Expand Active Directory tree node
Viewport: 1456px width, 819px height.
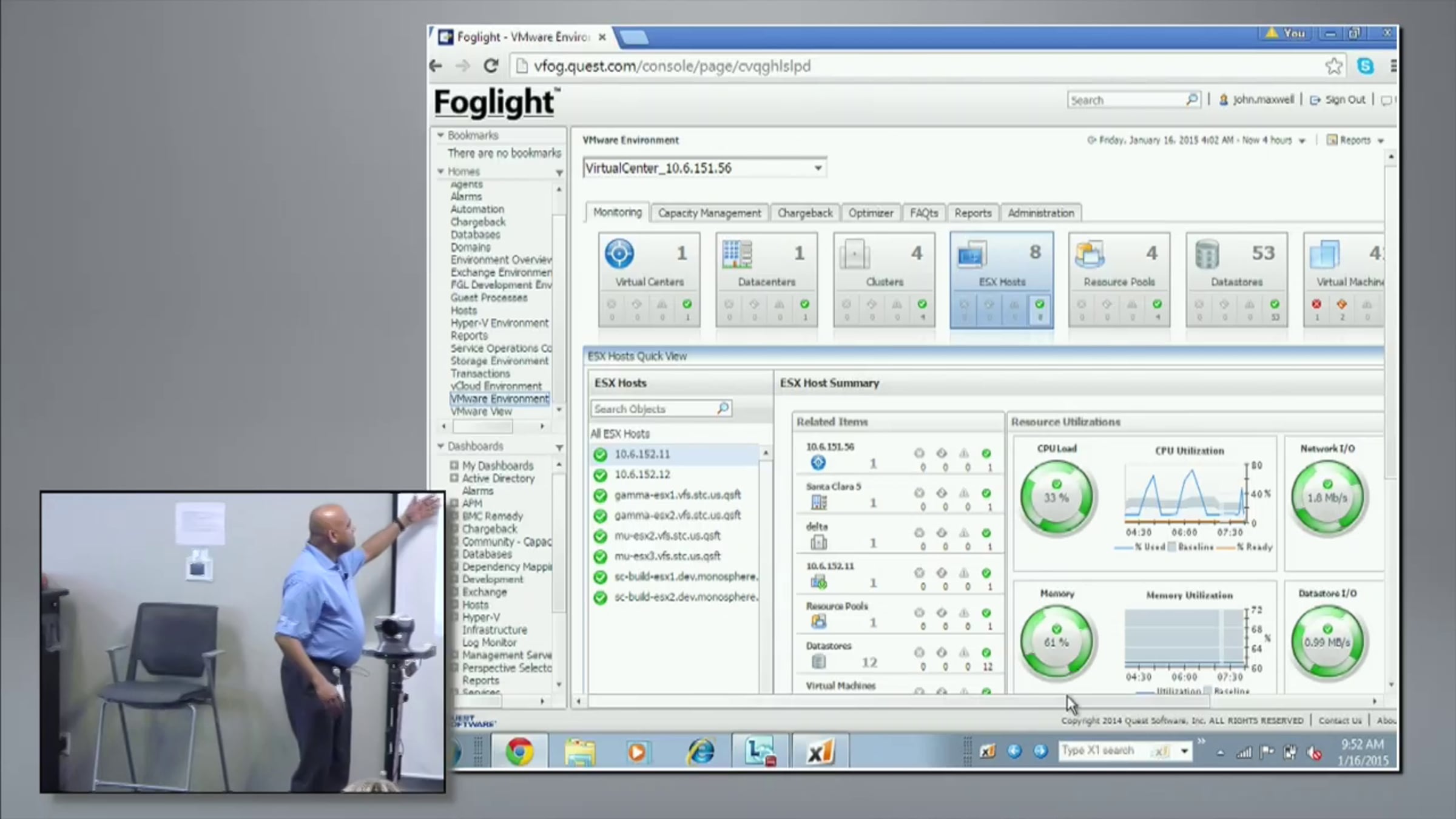[454, 478]
